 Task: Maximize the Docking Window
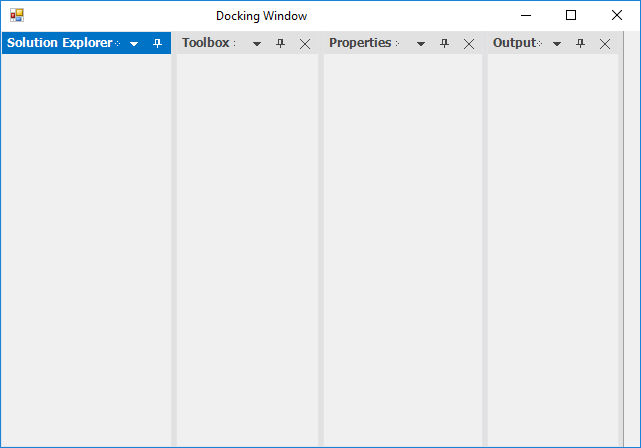click(571, 16)
